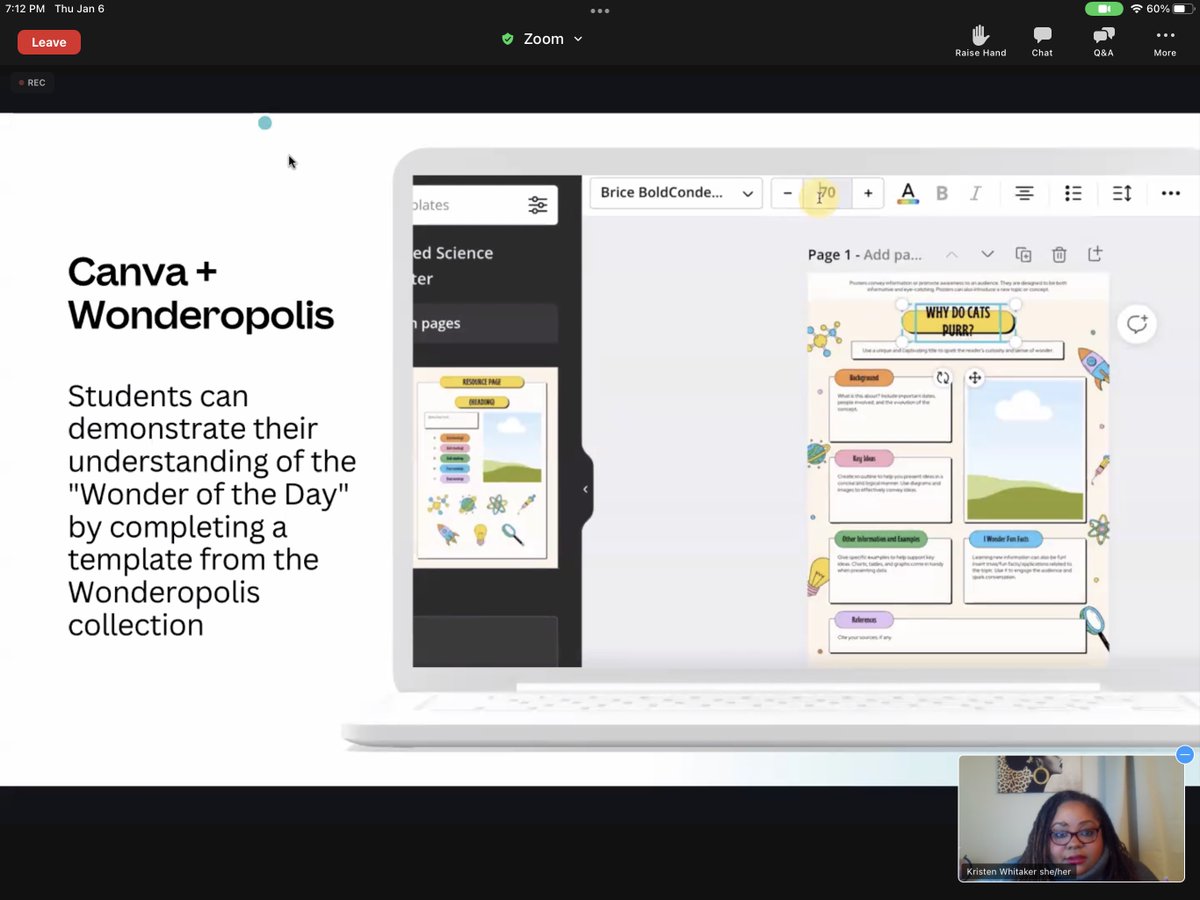Decrease font size with minus button

788,193
